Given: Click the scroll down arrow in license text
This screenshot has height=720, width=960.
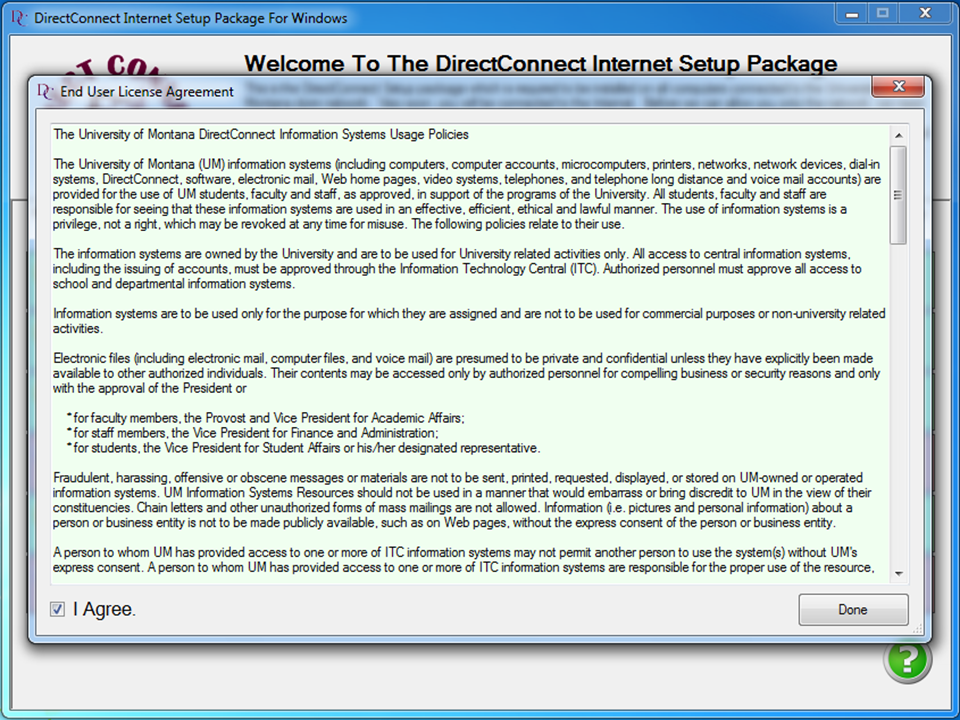Looking at the screenshot, I should 898,574.
